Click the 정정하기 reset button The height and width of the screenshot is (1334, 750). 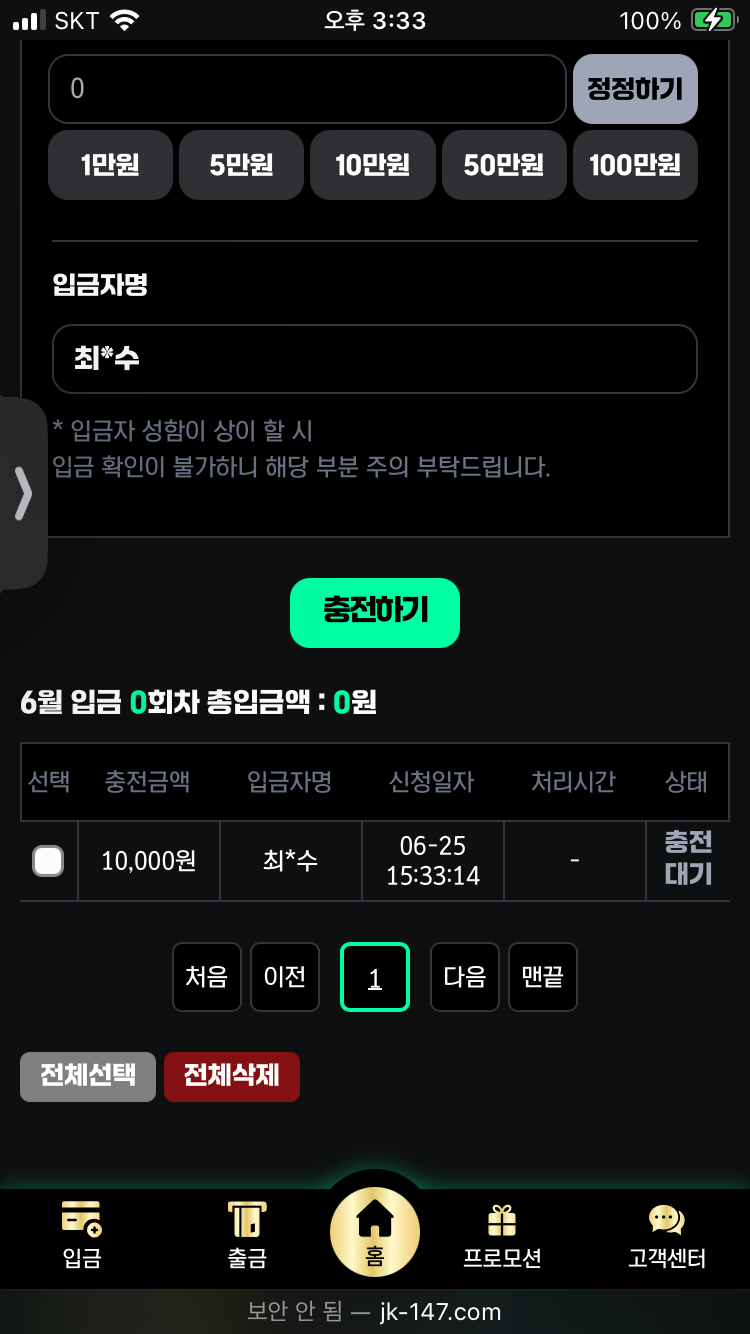635,89
